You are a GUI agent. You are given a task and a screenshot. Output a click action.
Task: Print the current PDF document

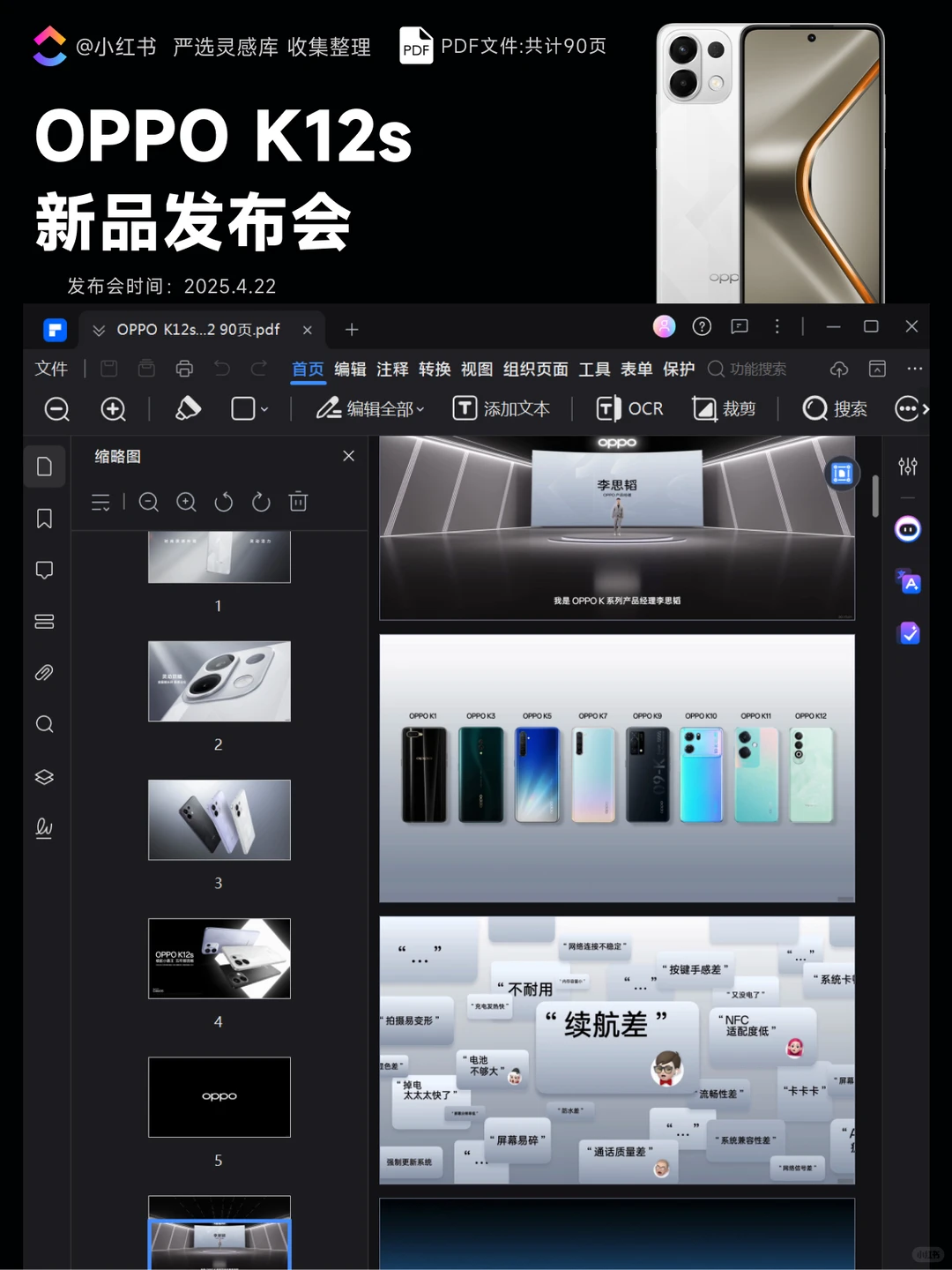[x=184, y=369]
